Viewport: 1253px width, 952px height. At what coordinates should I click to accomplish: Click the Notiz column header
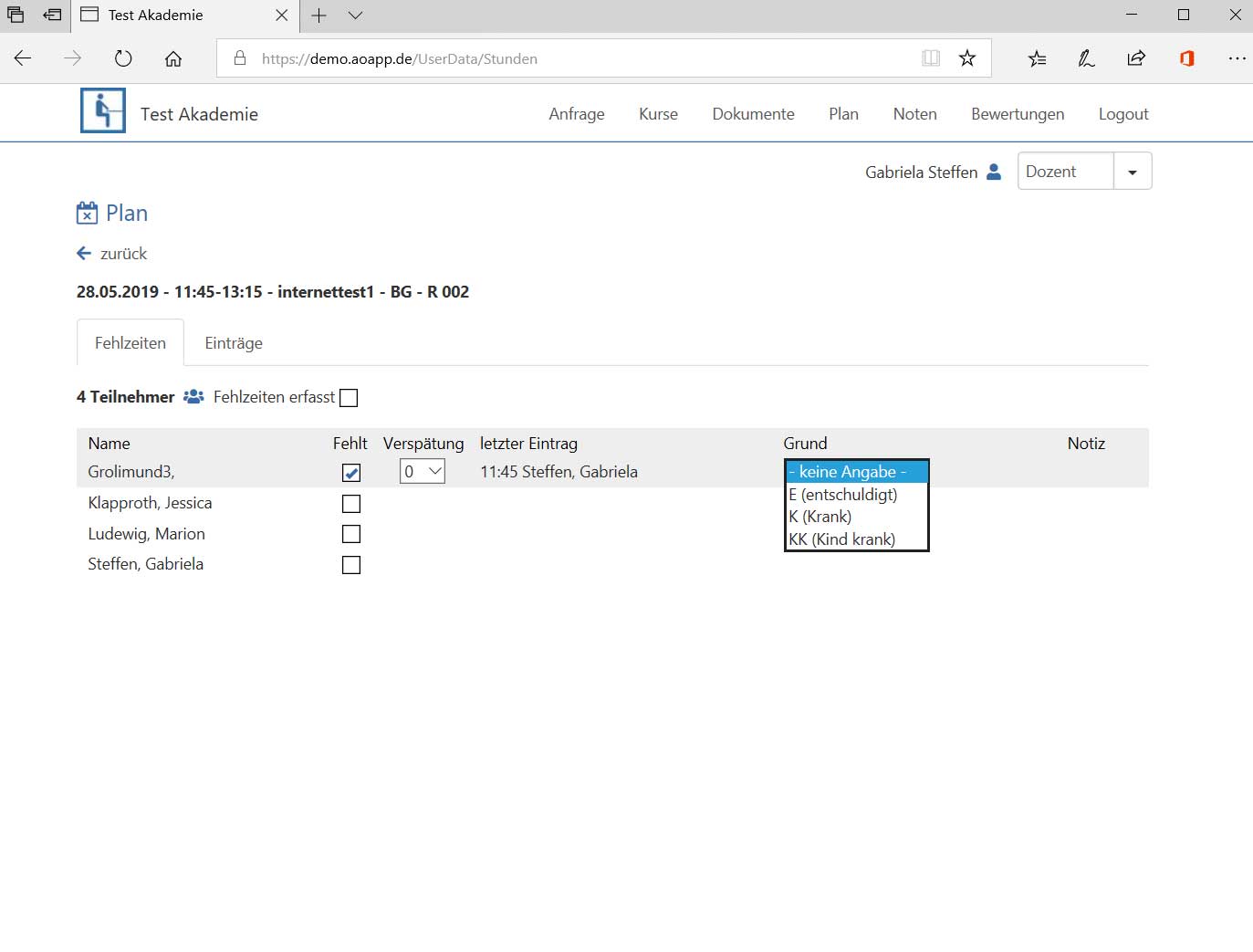(x=1086, y=444)
